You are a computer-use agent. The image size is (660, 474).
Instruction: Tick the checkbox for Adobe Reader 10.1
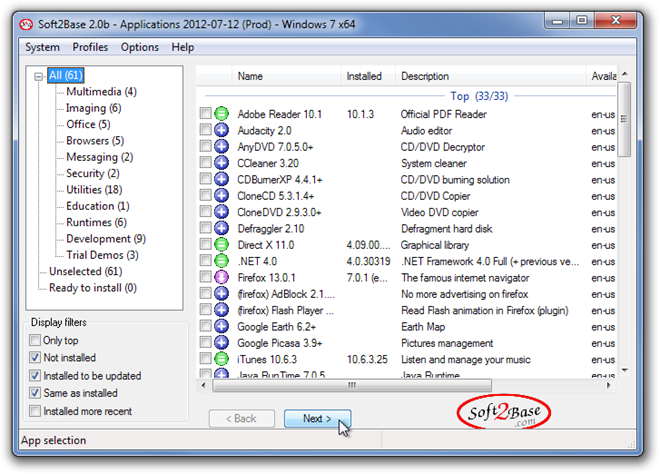tap(205, 113)
